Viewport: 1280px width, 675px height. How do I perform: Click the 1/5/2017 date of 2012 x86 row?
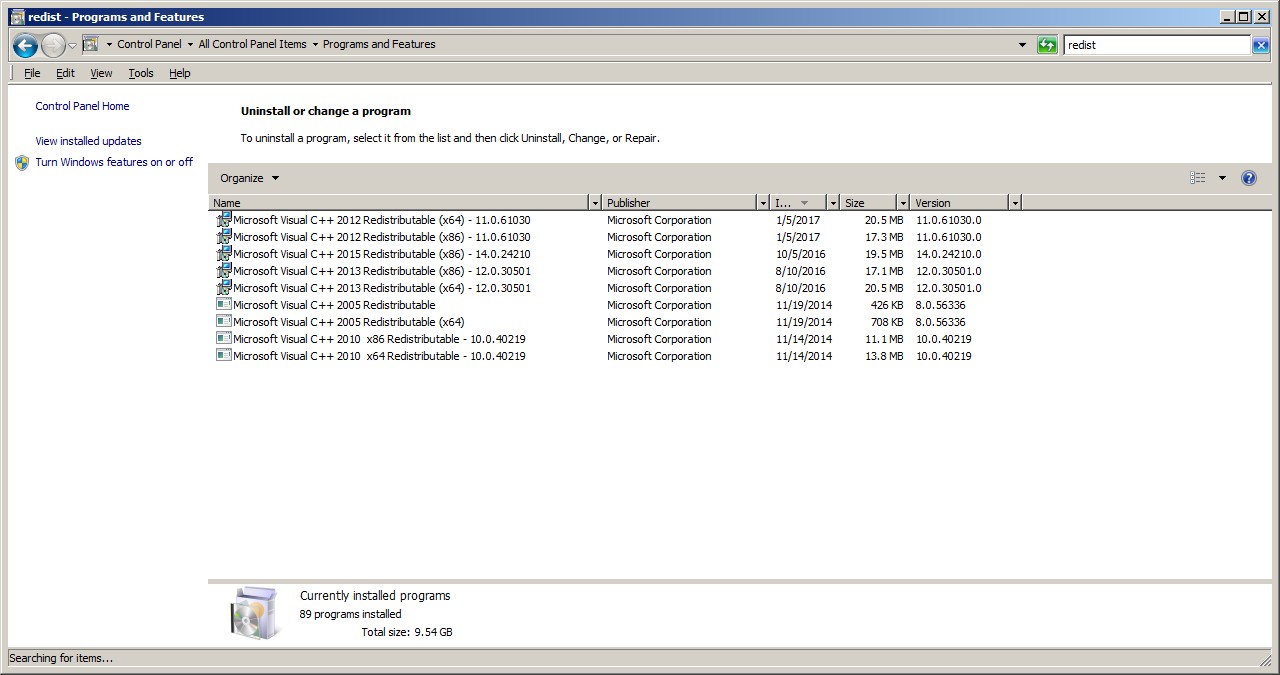(798, 237)
